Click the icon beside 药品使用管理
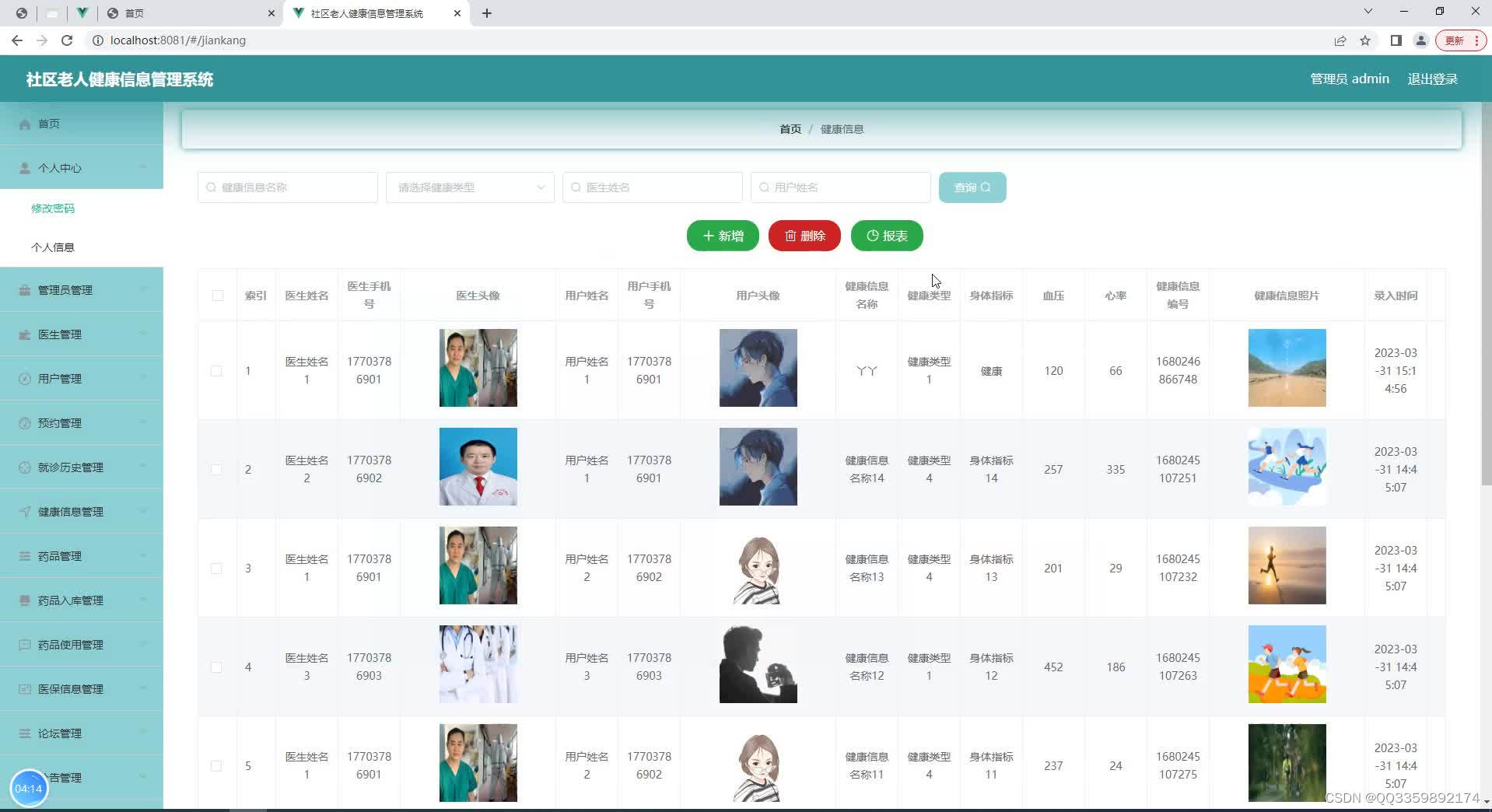Viewport: 1492px width, 812px height. [25, 645]
